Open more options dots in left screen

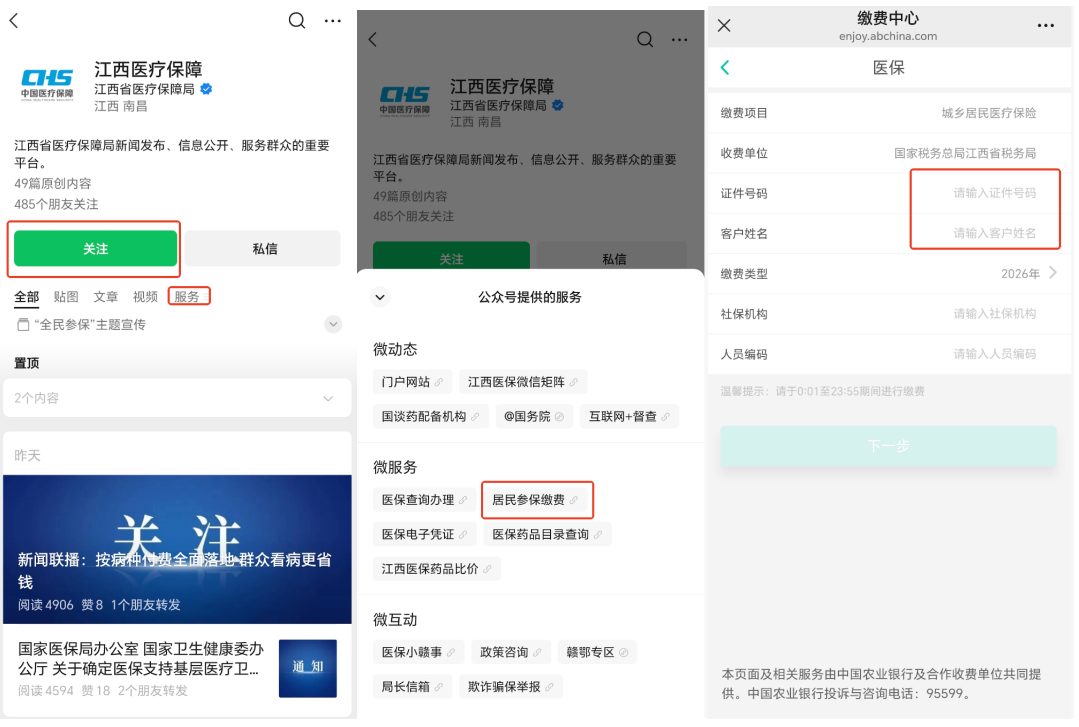coord(333,21)
